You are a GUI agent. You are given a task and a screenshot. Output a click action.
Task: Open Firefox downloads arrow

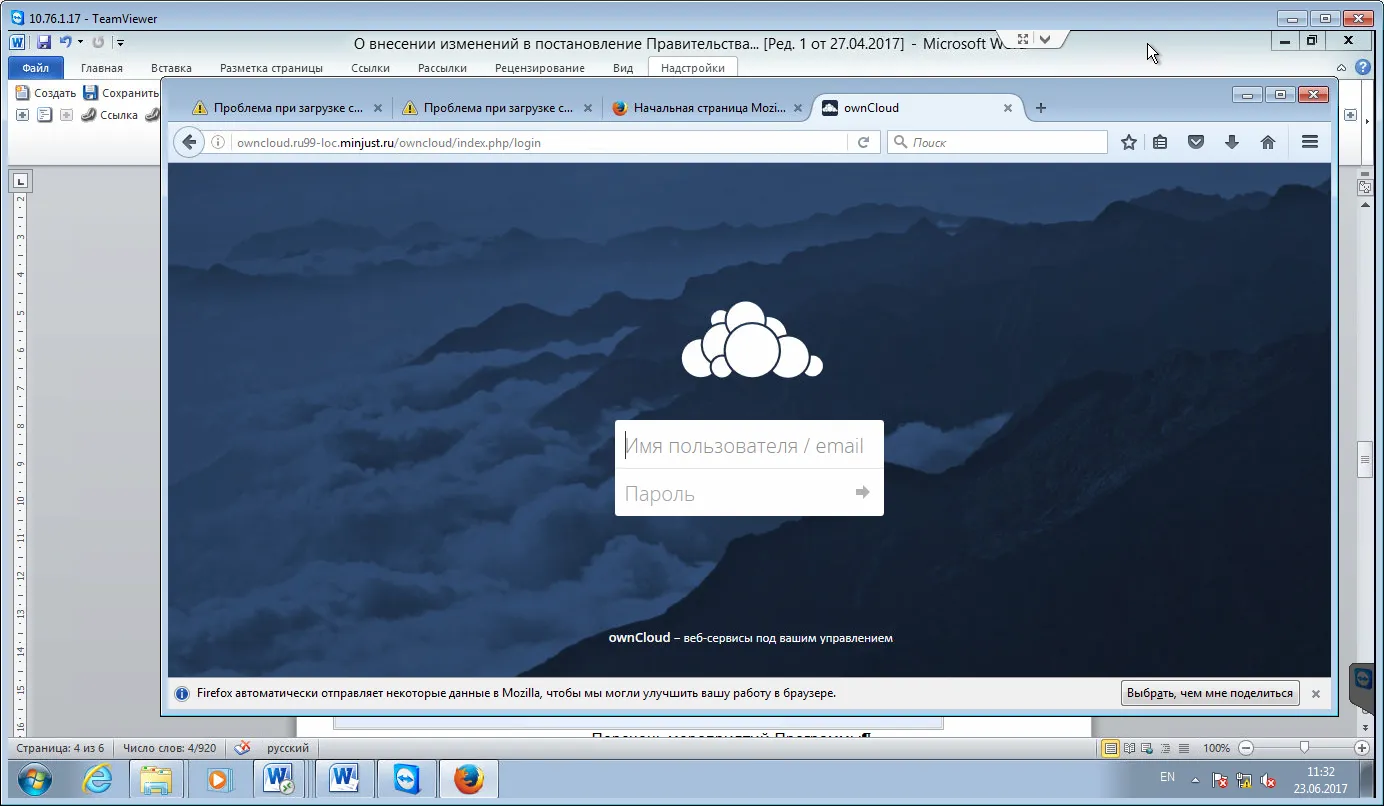1232,143
